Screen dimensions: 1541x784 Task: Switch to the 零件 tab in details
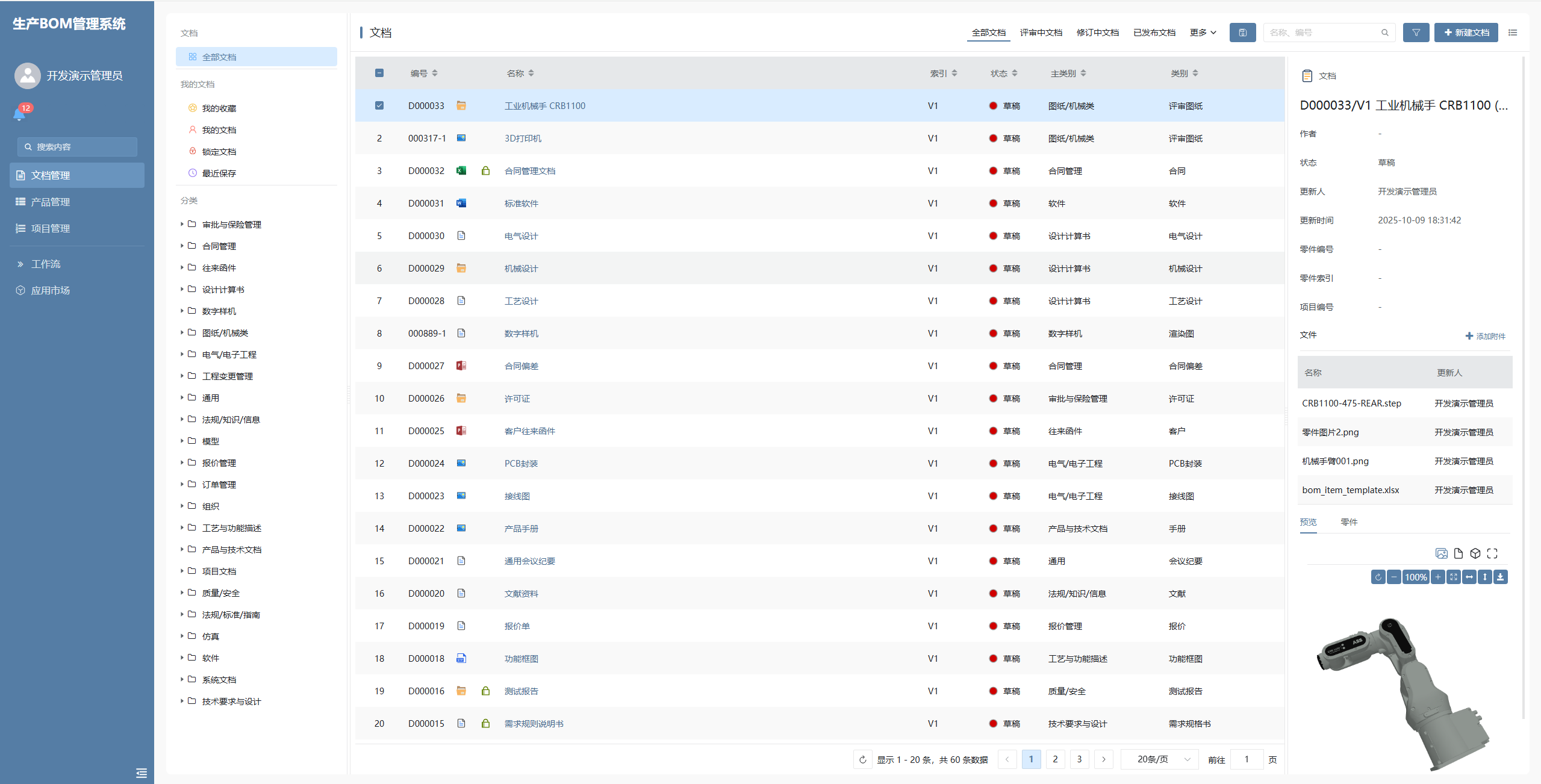click(1349, 522)
